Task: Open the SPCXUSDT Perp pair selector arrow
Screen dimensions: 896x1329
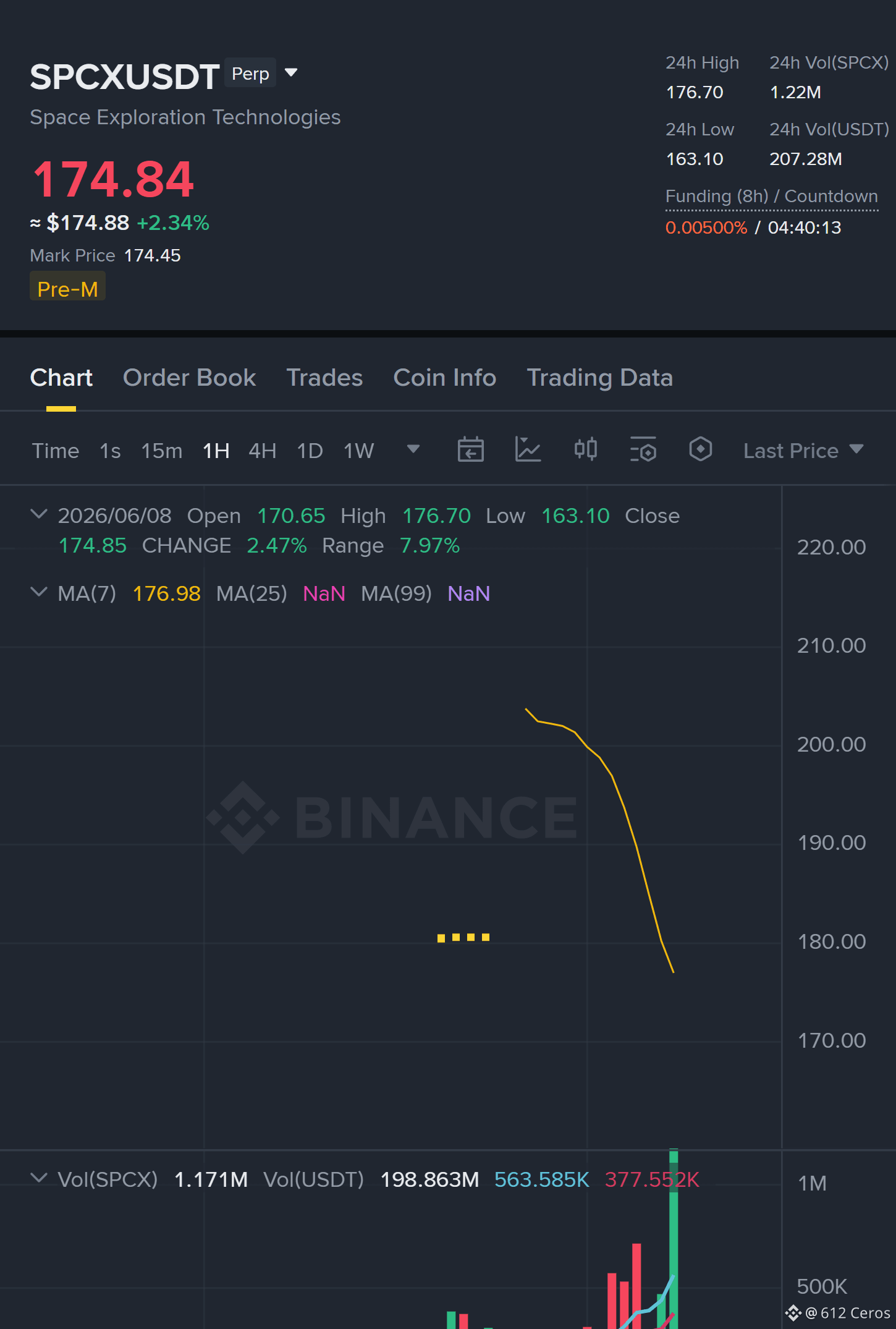Action: pos(291,73)
